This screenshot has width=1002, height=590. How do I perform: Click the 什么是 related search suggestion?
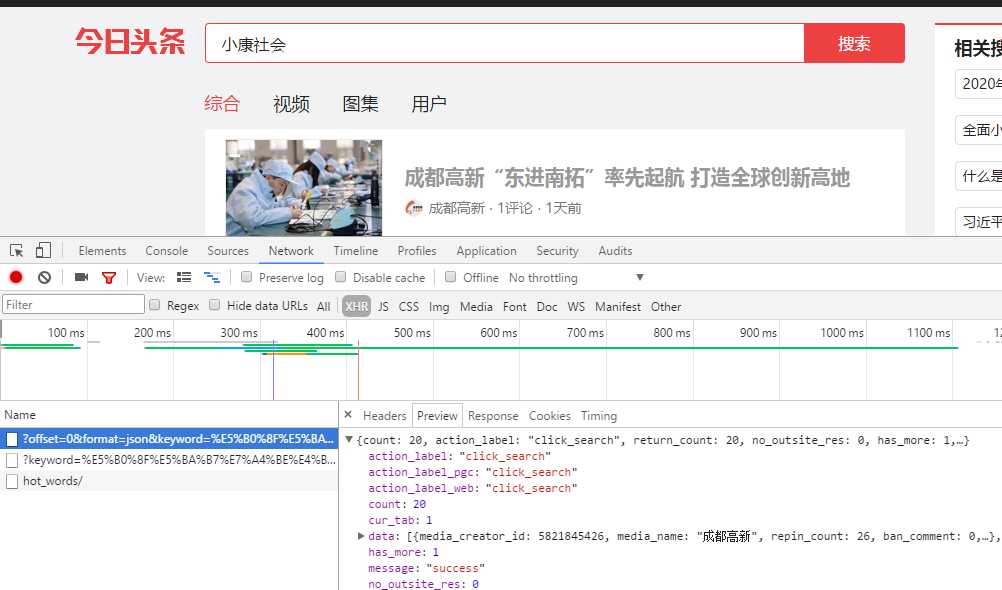coord(978,176)
